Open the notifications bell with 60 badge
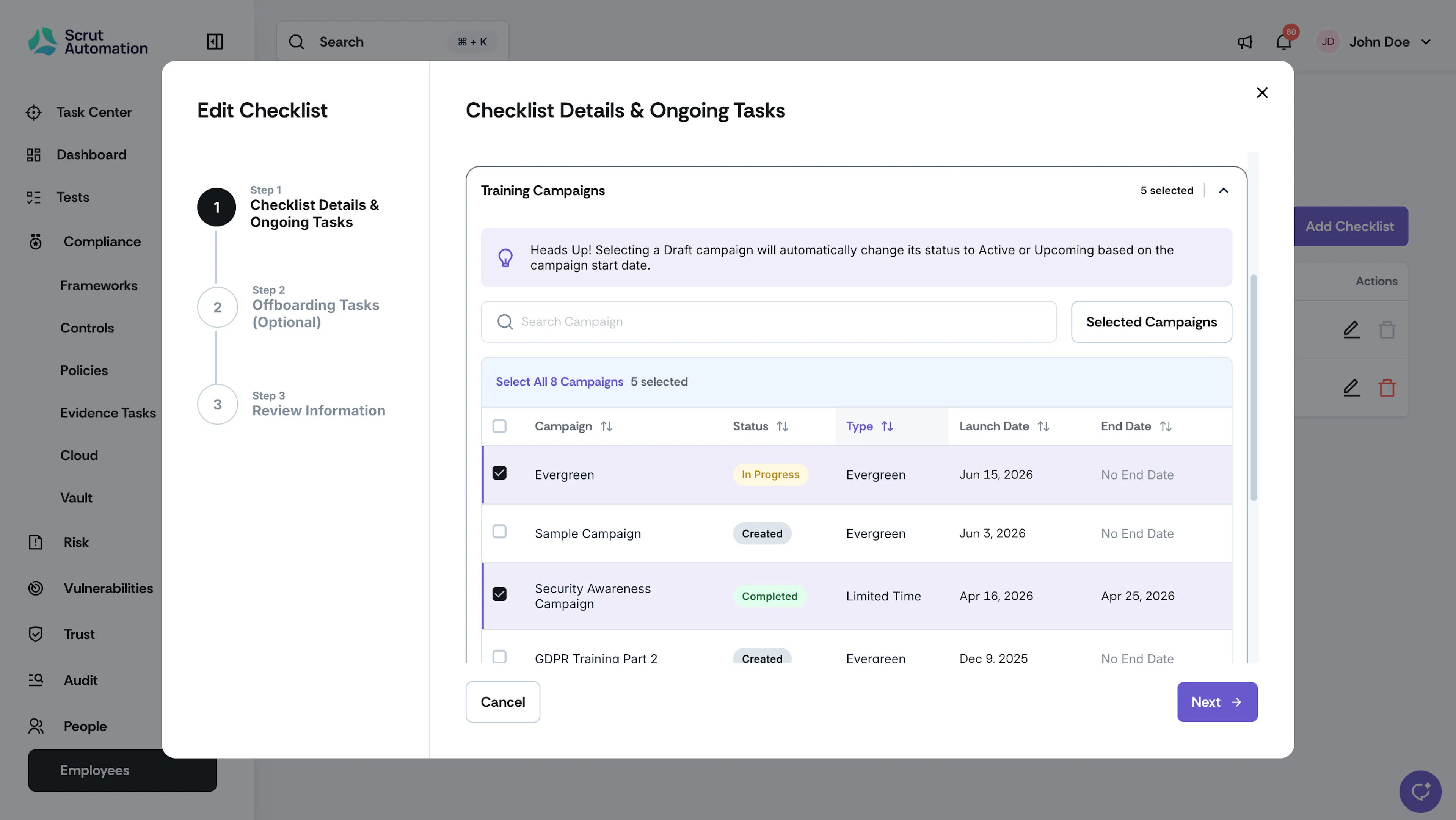Viewport: 1456px width, 820px height. 1283,42
